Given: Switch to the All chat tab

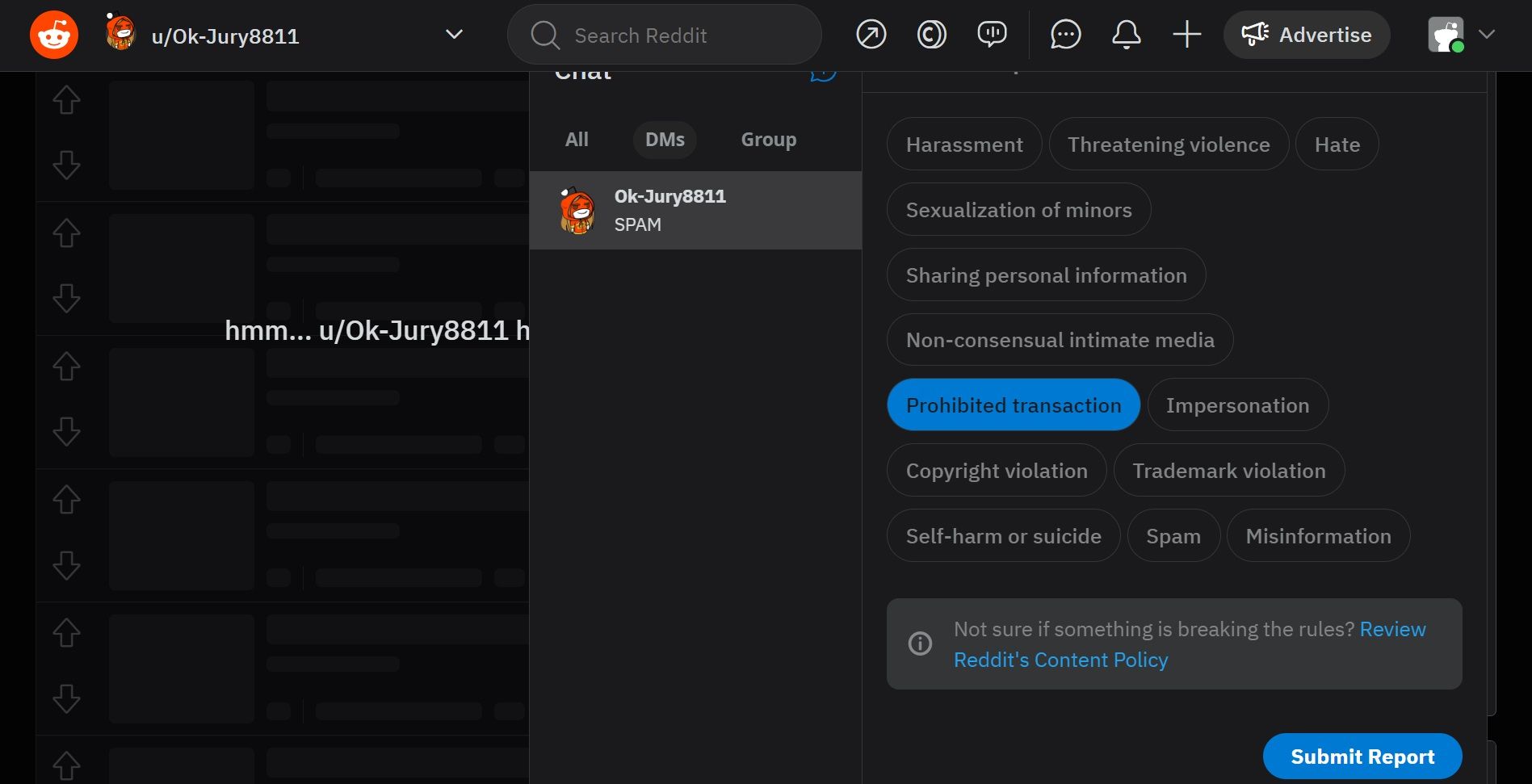Looking at the screenshot, I should click(577, 139).
